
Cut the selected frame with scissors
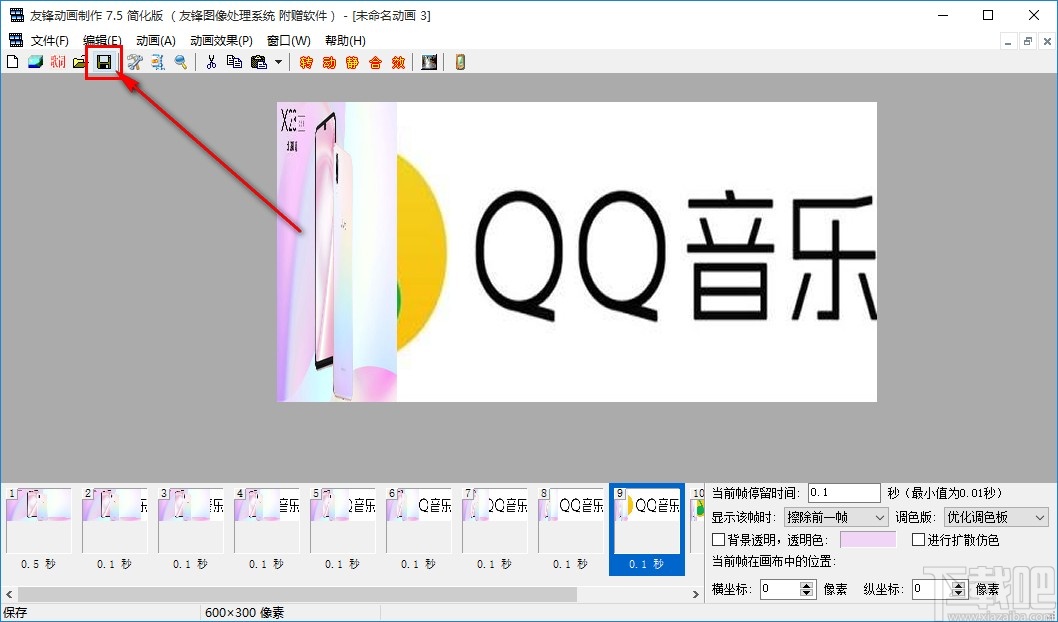(x=211, y=62)
